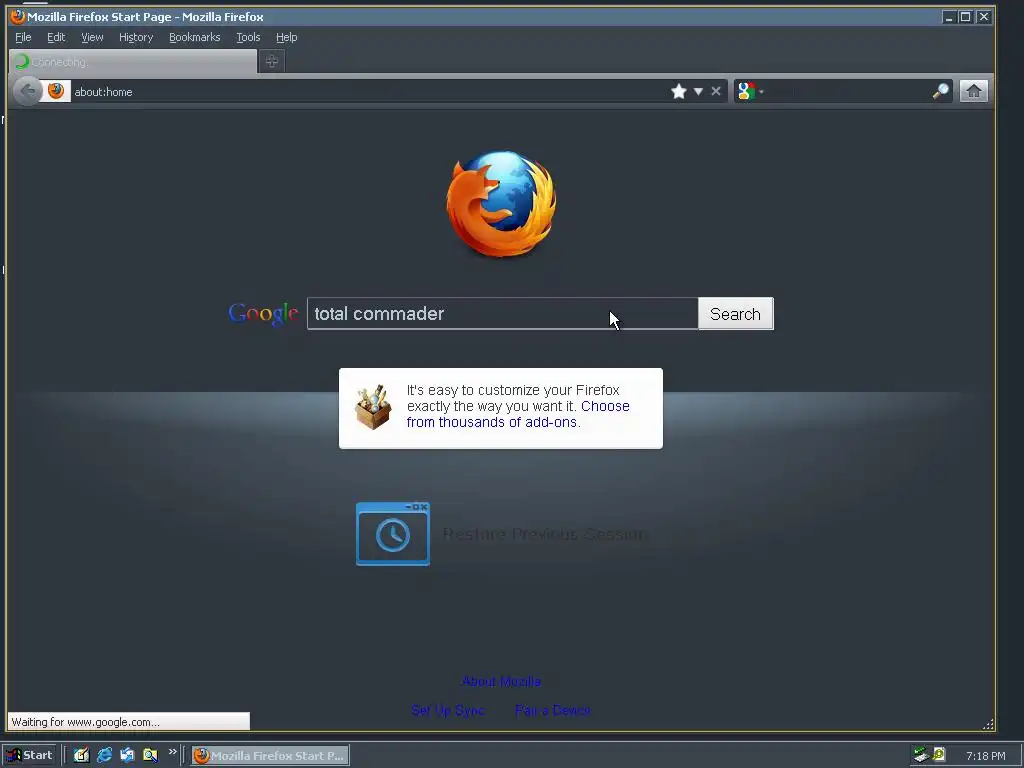Click the network connection tray icon
Image resolution: width=1024 pixels, height=768 pixels.
pyautogui.click(x=921, y=755)
